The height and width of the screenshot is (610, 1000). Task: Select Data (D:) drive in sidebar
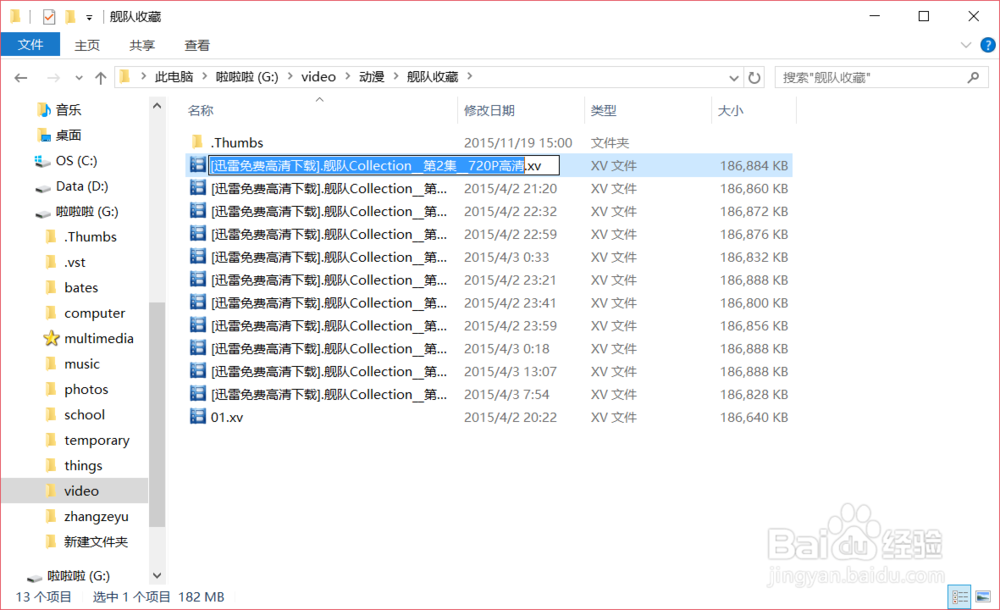tap(82, 186)
